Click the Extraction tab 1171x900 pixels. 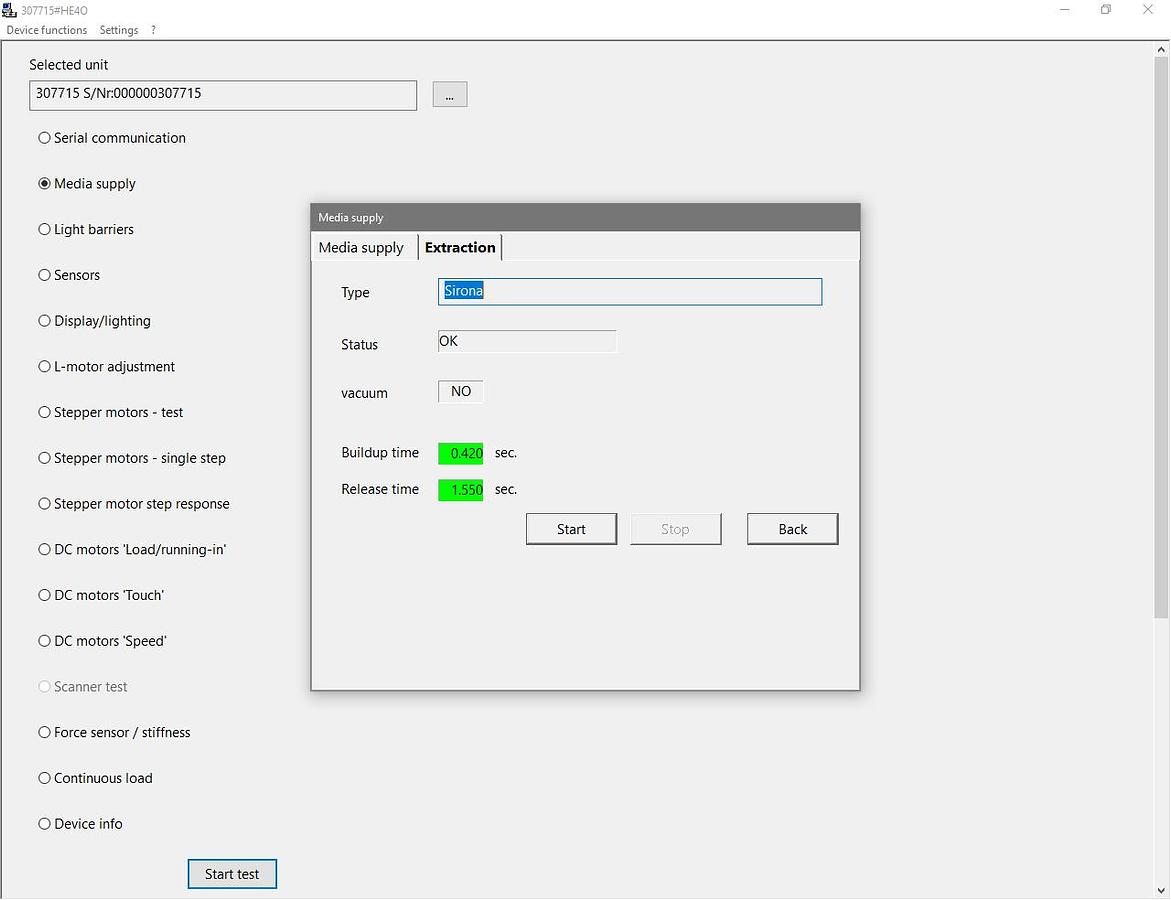tap(460, 247)
